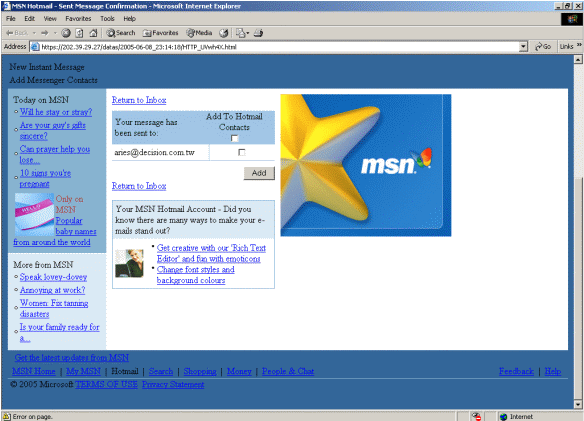Viewport: 584px width, 421px height.
Task: Click the Forward arrow toolbar button
Action: tap(45, 33)
